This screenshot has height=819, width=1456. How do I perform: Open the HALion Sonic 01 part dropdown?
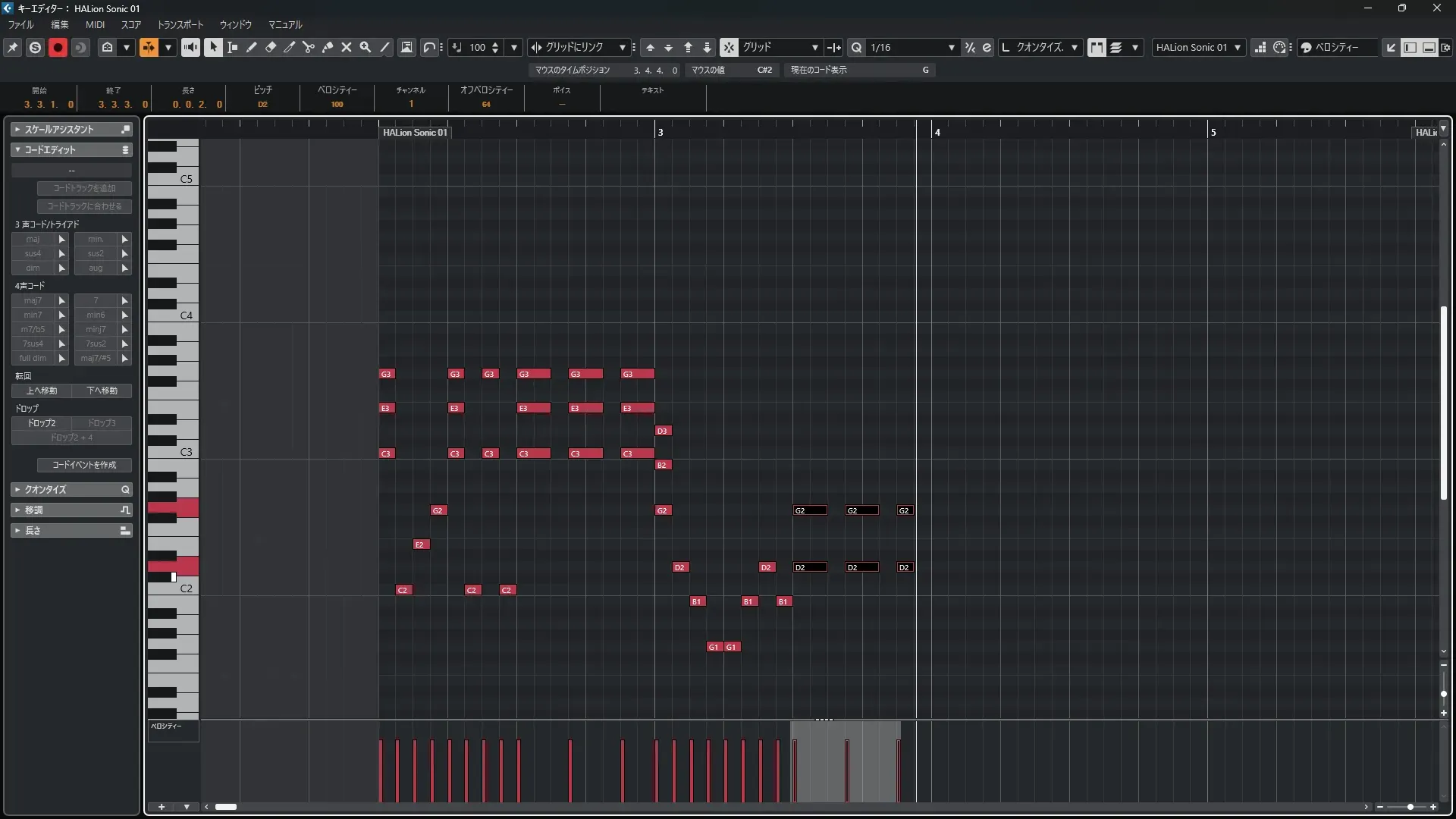click(1237, 47)
